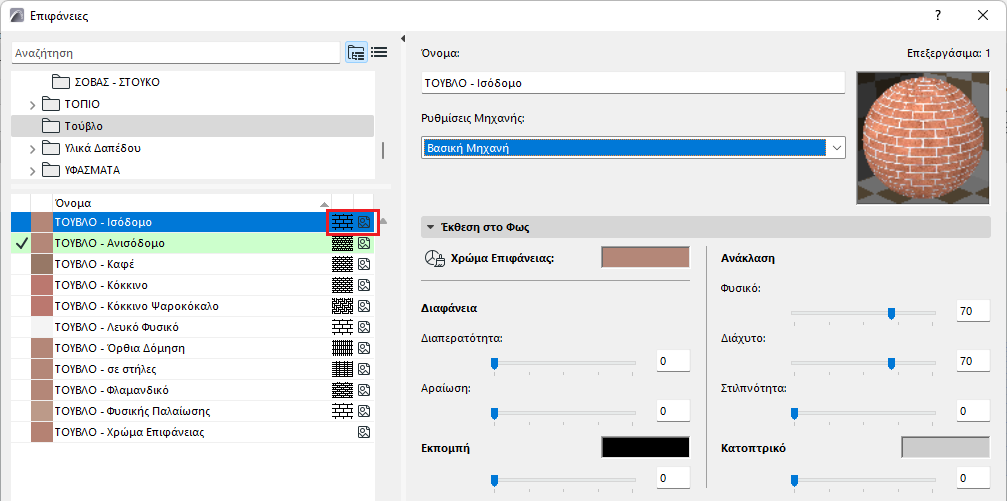This screenshot has height=501, width=1007.
Task: Click texture icon of ΤΟΥΒΛΟ - Ισόδομο
Action: click(x=364, y=222)
